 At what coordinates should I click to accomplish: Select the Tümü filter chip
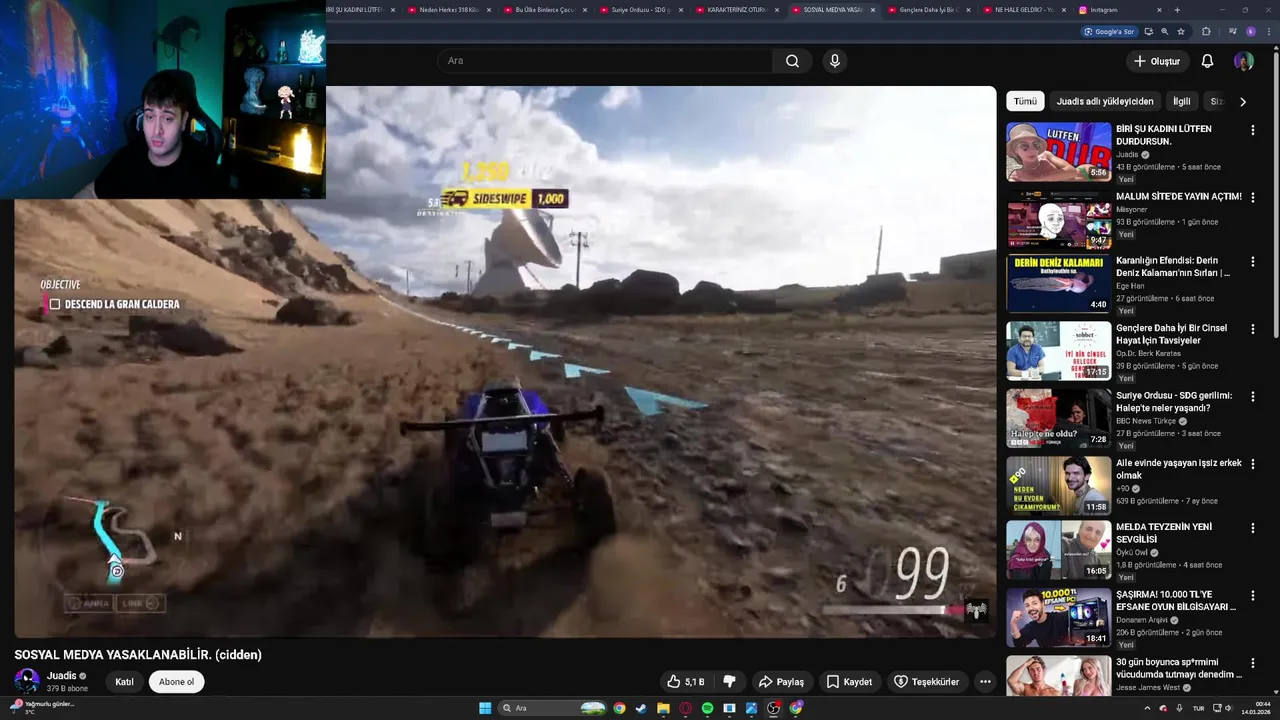point(1025,101)
